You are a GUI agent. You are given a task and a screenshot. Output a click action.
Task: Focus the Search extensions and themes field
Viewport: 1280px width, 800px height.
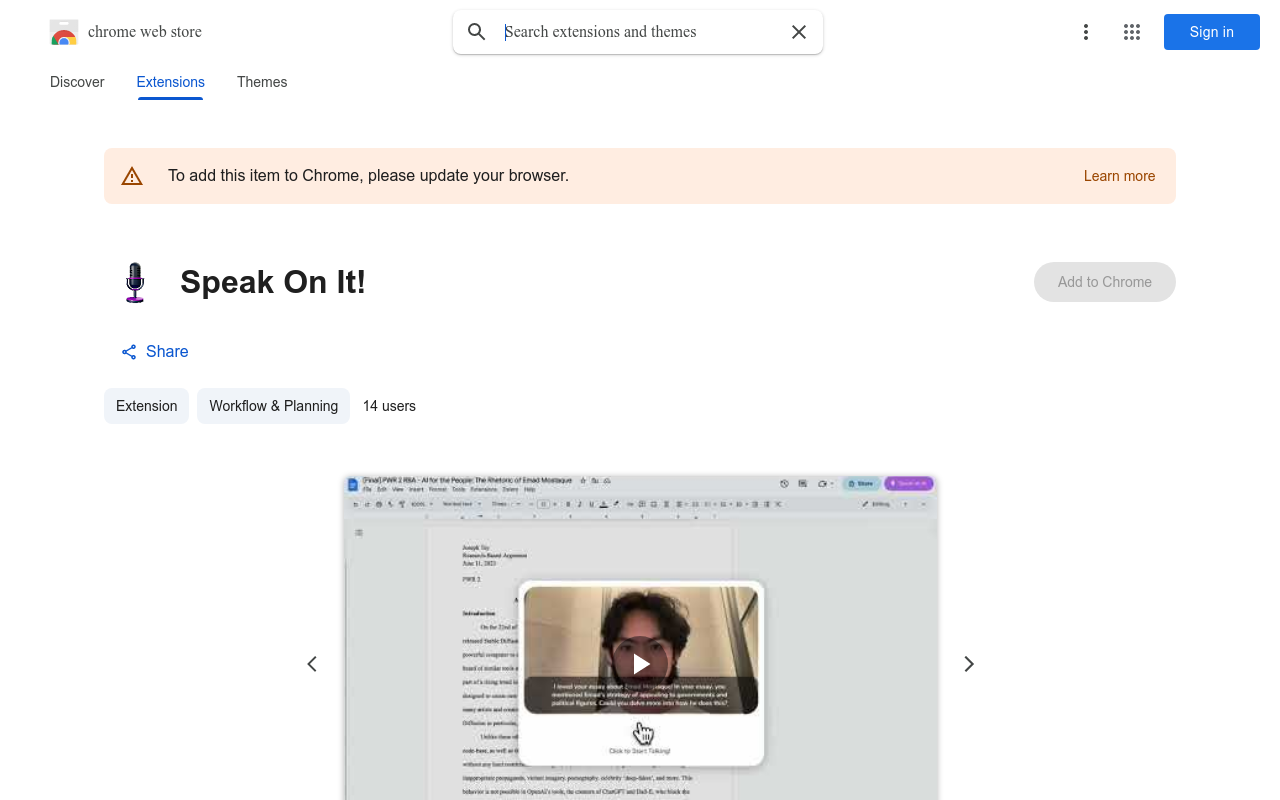[x=640, y=32]
